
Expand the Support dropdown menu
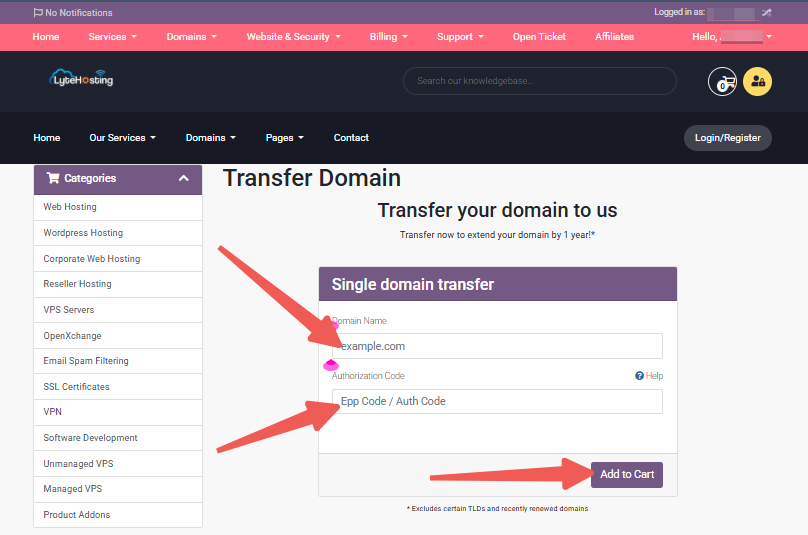460,37
